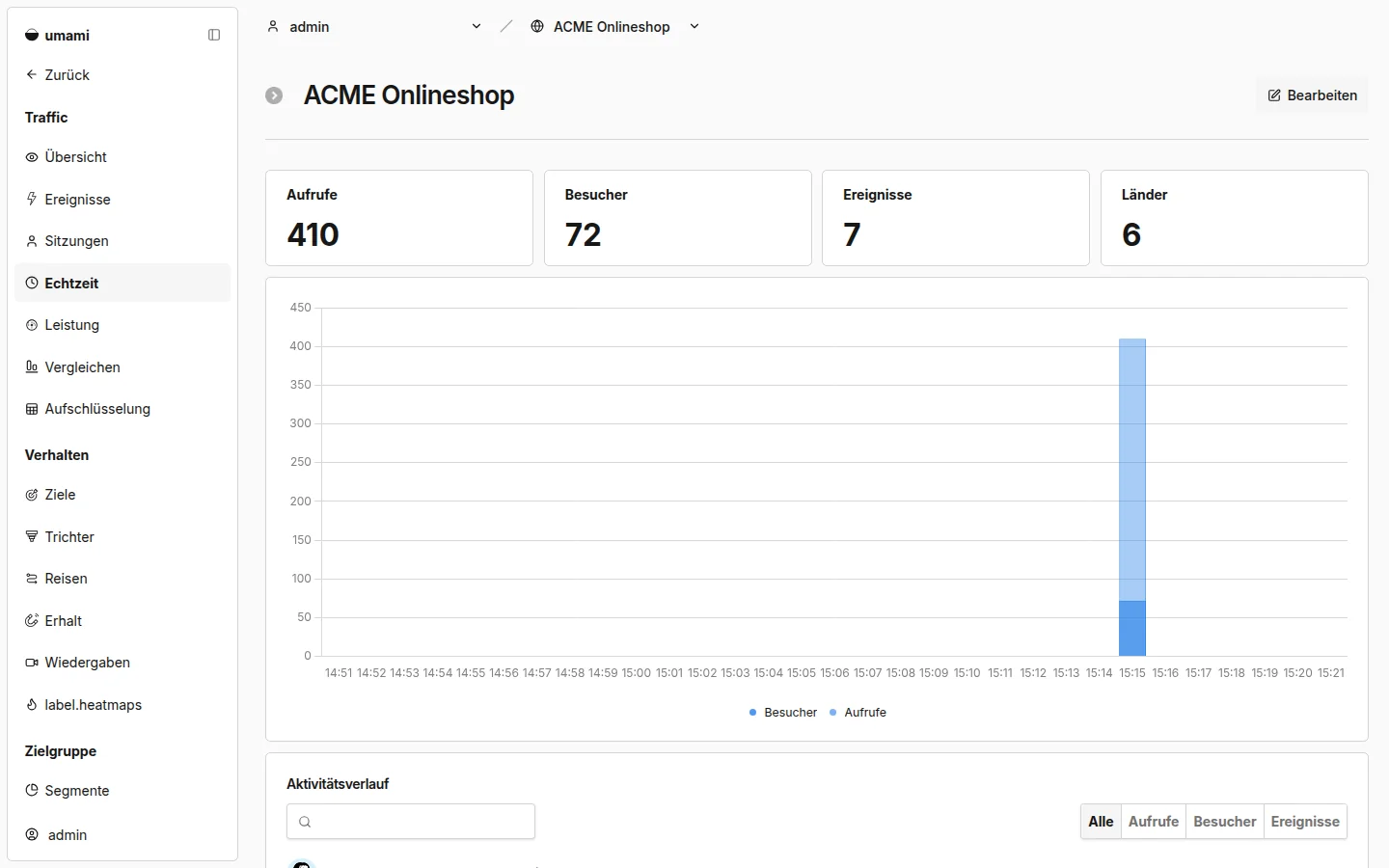This screenshot has width=1389, height=868.
Task: Click the route icon beside Reisen
Action: (32, 579)
